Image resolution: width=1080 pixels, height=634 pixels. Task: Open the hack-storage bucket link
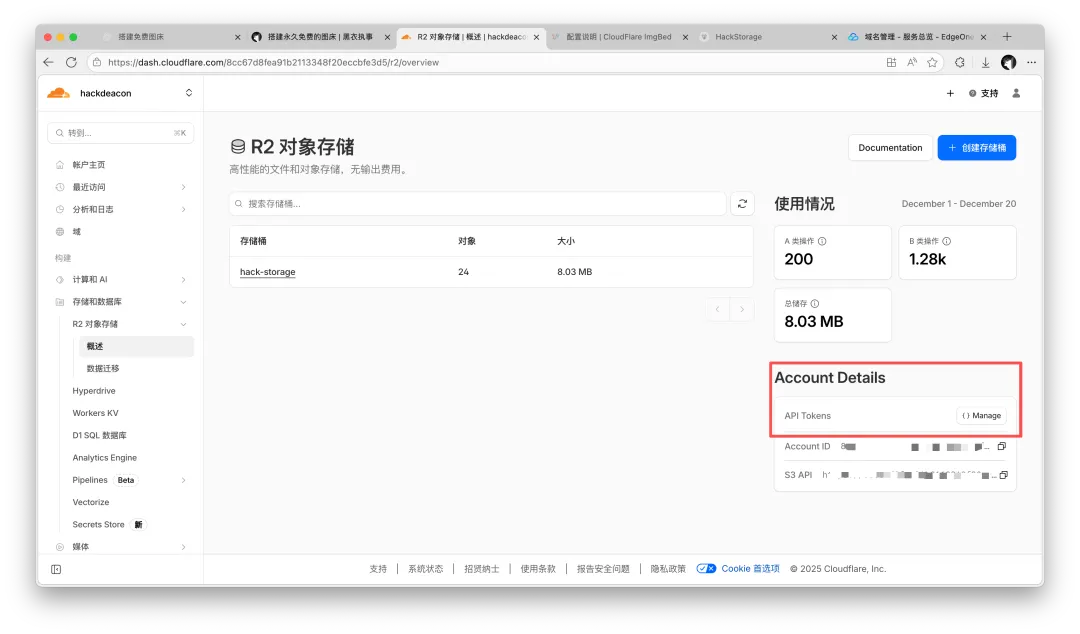click(267, 272)
